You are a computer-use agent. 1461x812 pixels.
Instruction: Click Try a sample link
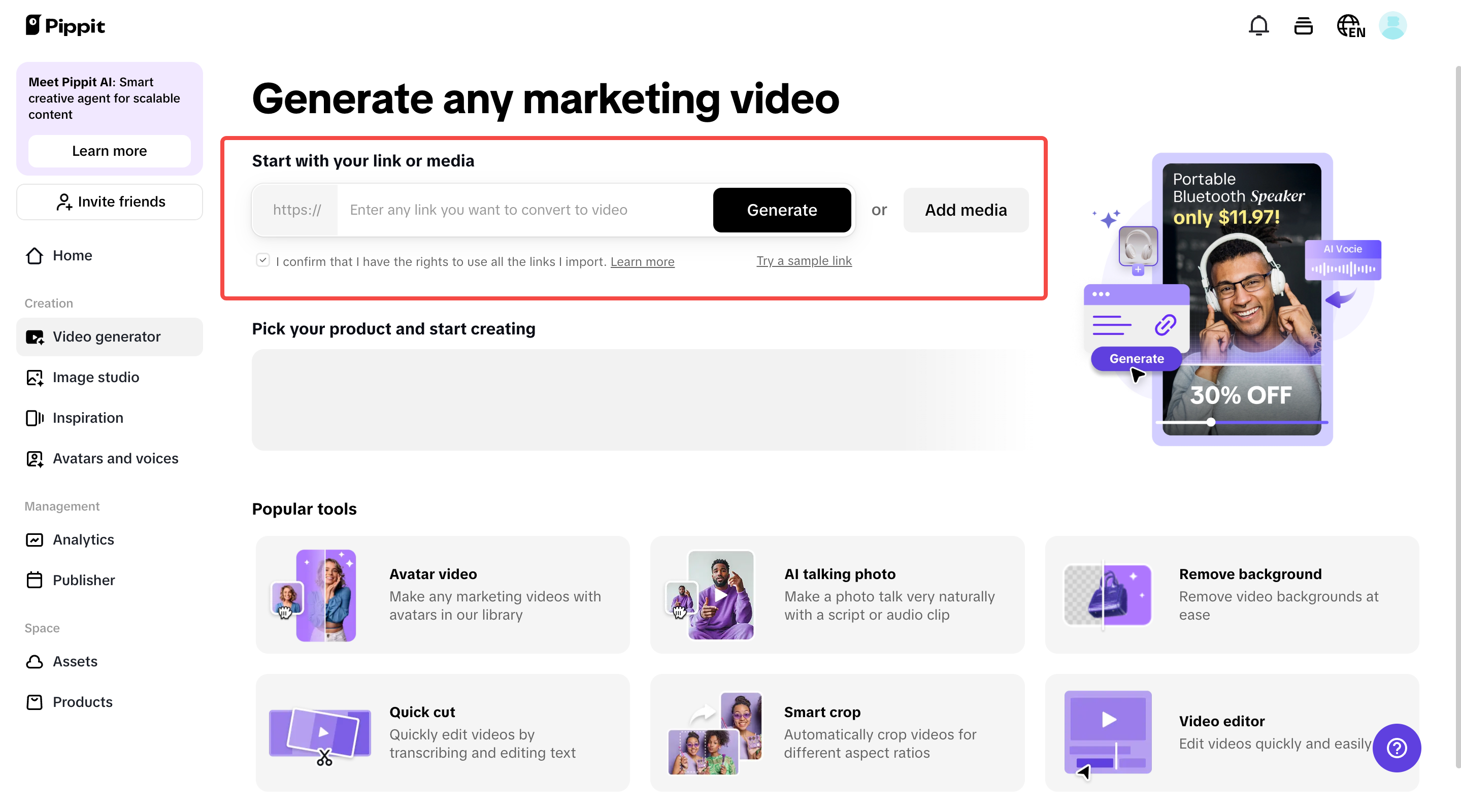(804, 261)
